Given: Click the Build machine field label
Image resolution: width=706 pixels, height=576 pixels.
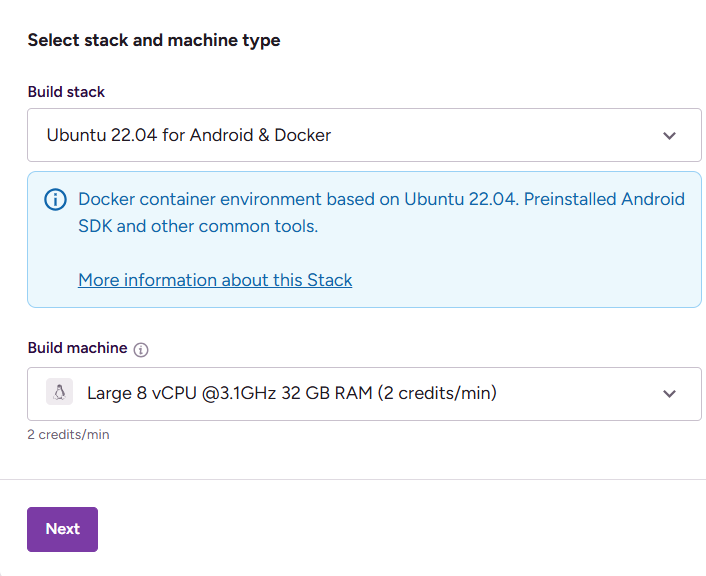Looking at the screenshot, I should 77,348.
